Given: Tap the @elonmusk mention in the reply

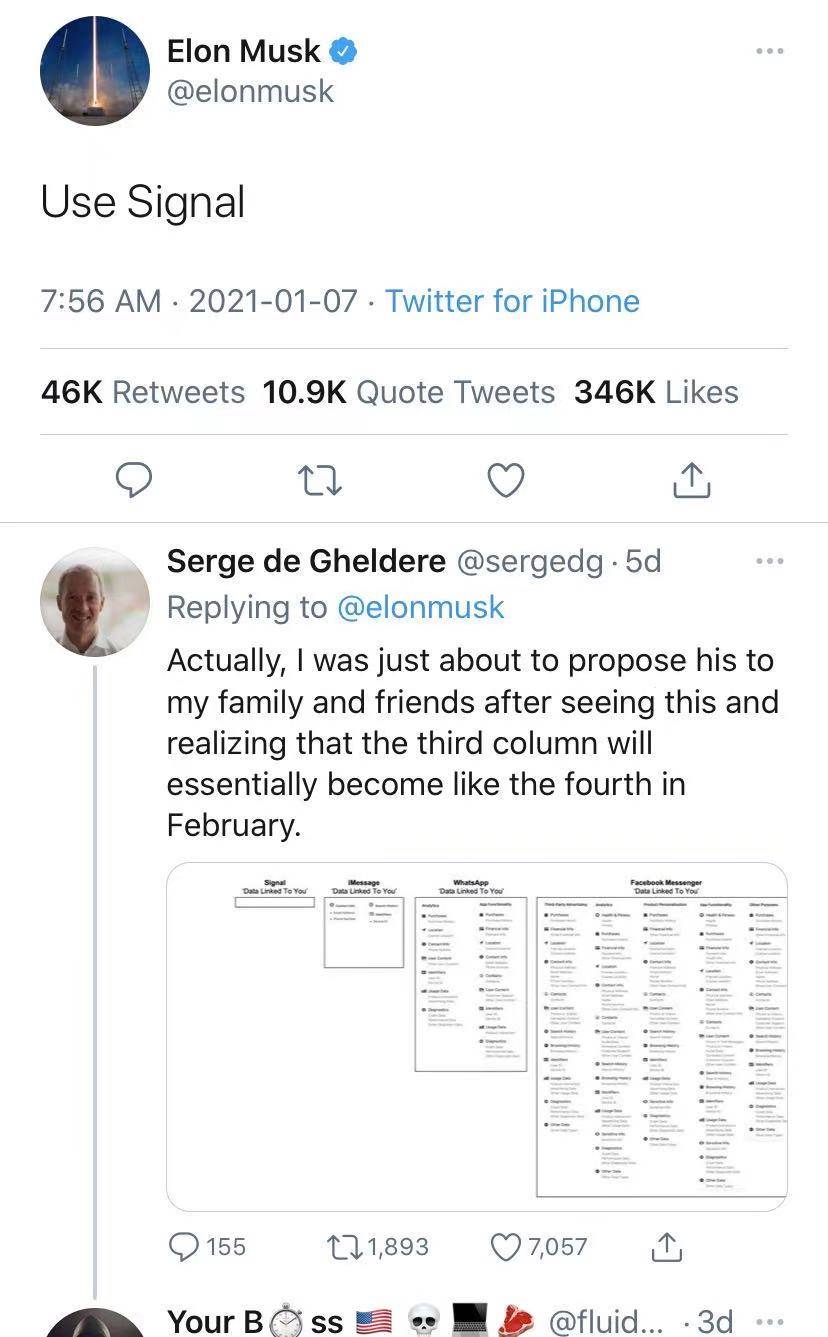Looking at the screenshot, I should click(x=420, y=607).
